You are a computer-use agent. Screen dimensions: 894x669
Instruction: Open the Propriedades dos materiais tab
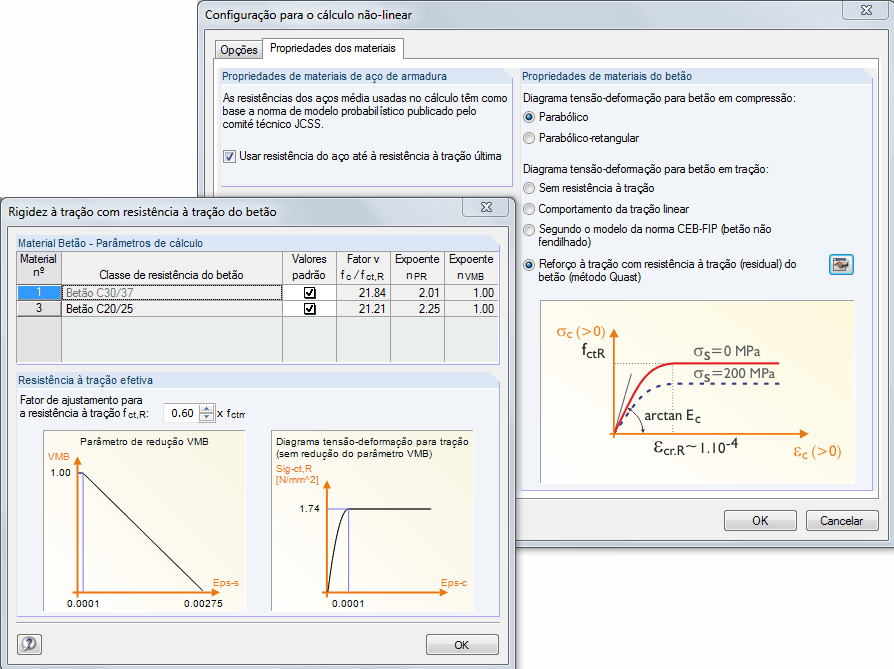[333, 47]
